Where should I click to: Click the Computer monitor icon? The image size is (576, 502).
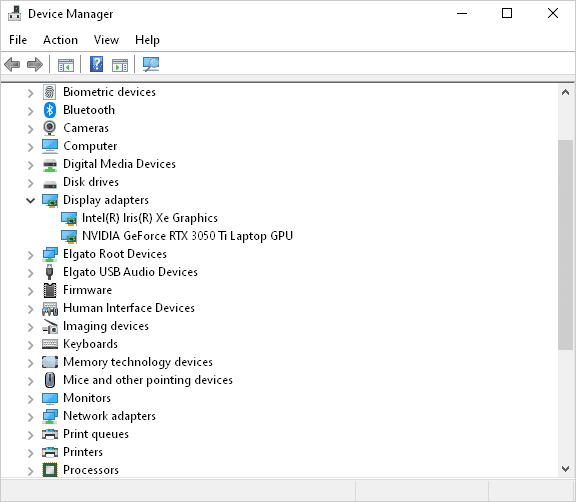coord(50,146)
